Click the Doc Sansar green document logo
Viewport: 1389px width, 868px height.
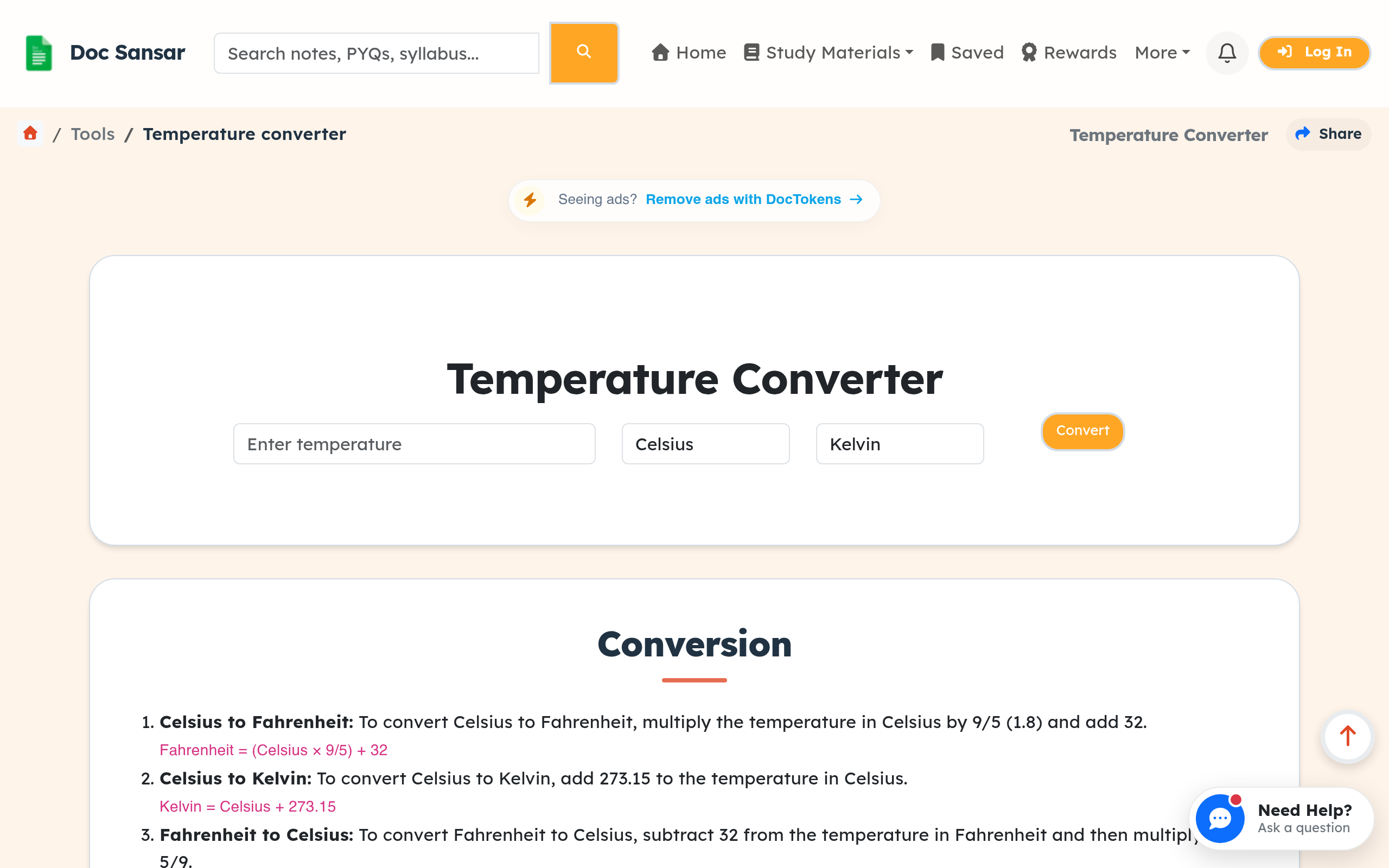click(x=39, y=53)
